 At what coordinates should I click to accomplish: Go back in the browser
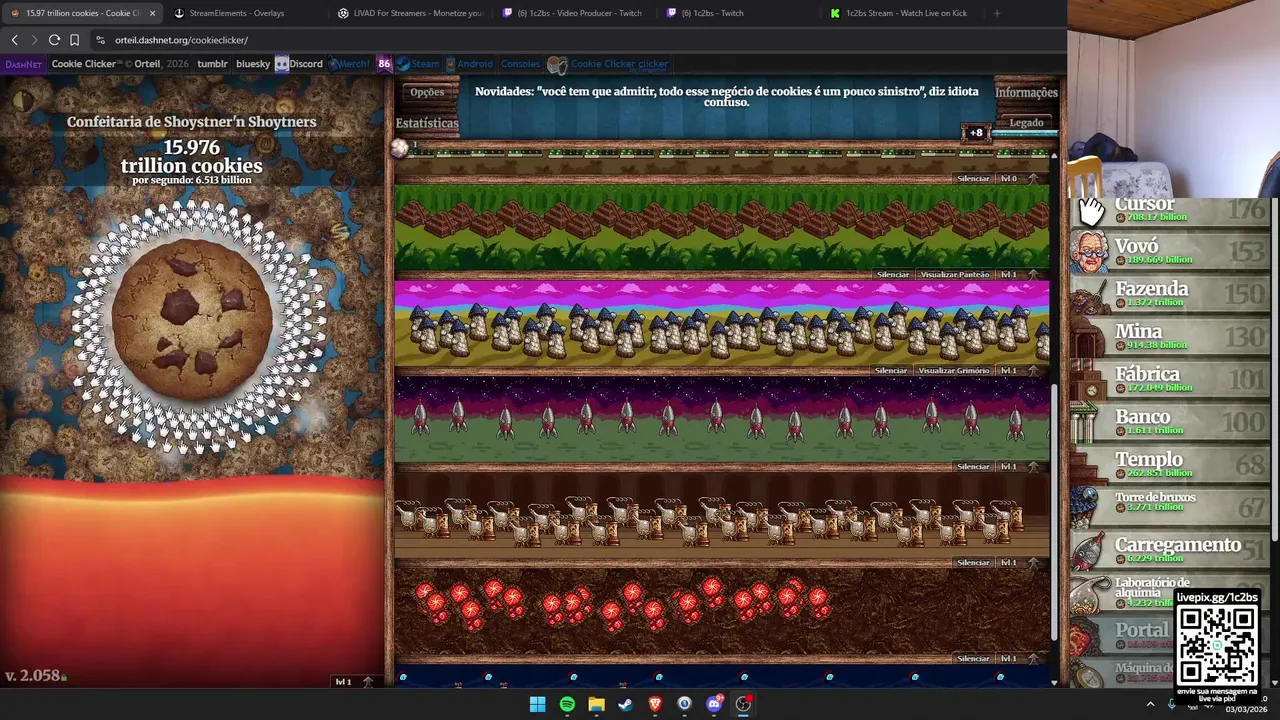click(14, 40)
